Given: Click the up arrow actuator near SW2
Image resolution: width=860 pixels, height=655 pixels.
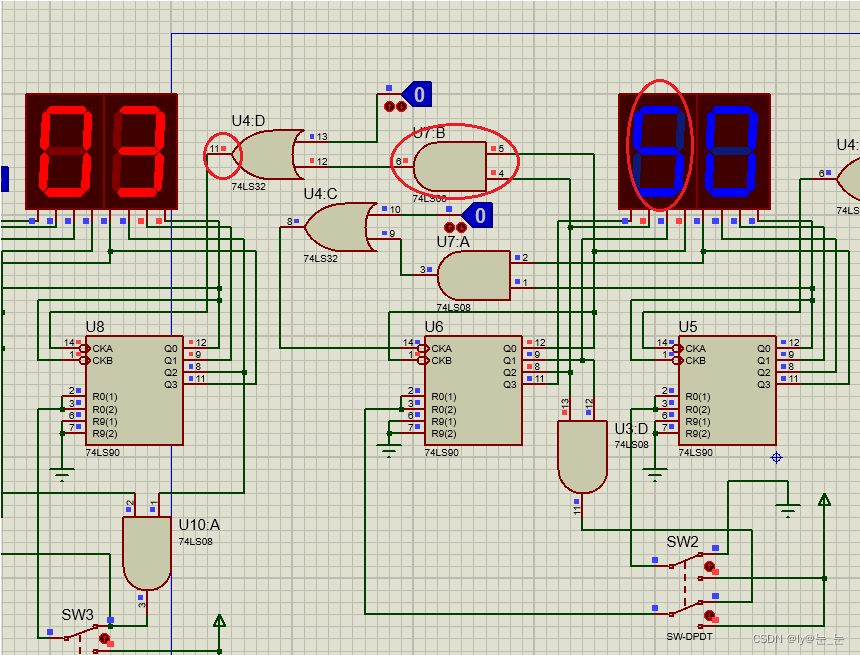Looking at the screenshot, I should (709, 566).
